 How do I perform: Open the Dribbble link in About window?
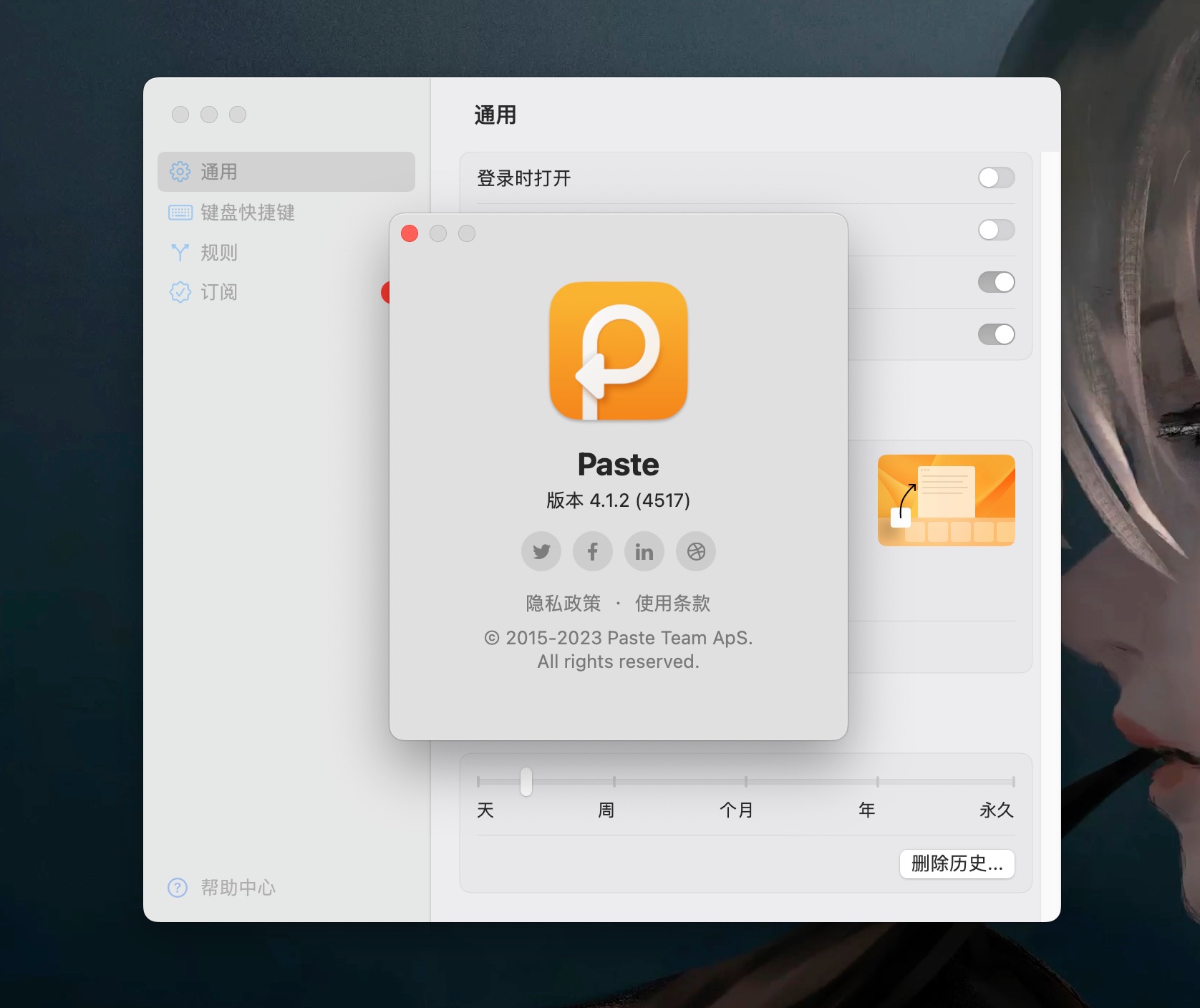[696, 551]
